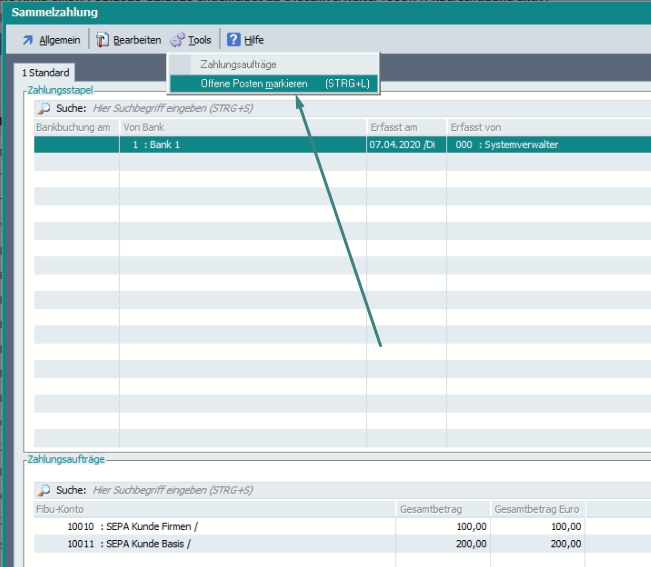
Task: Open the Allgemein menu label
Action: pyautogui.click(x=60, y=40)
